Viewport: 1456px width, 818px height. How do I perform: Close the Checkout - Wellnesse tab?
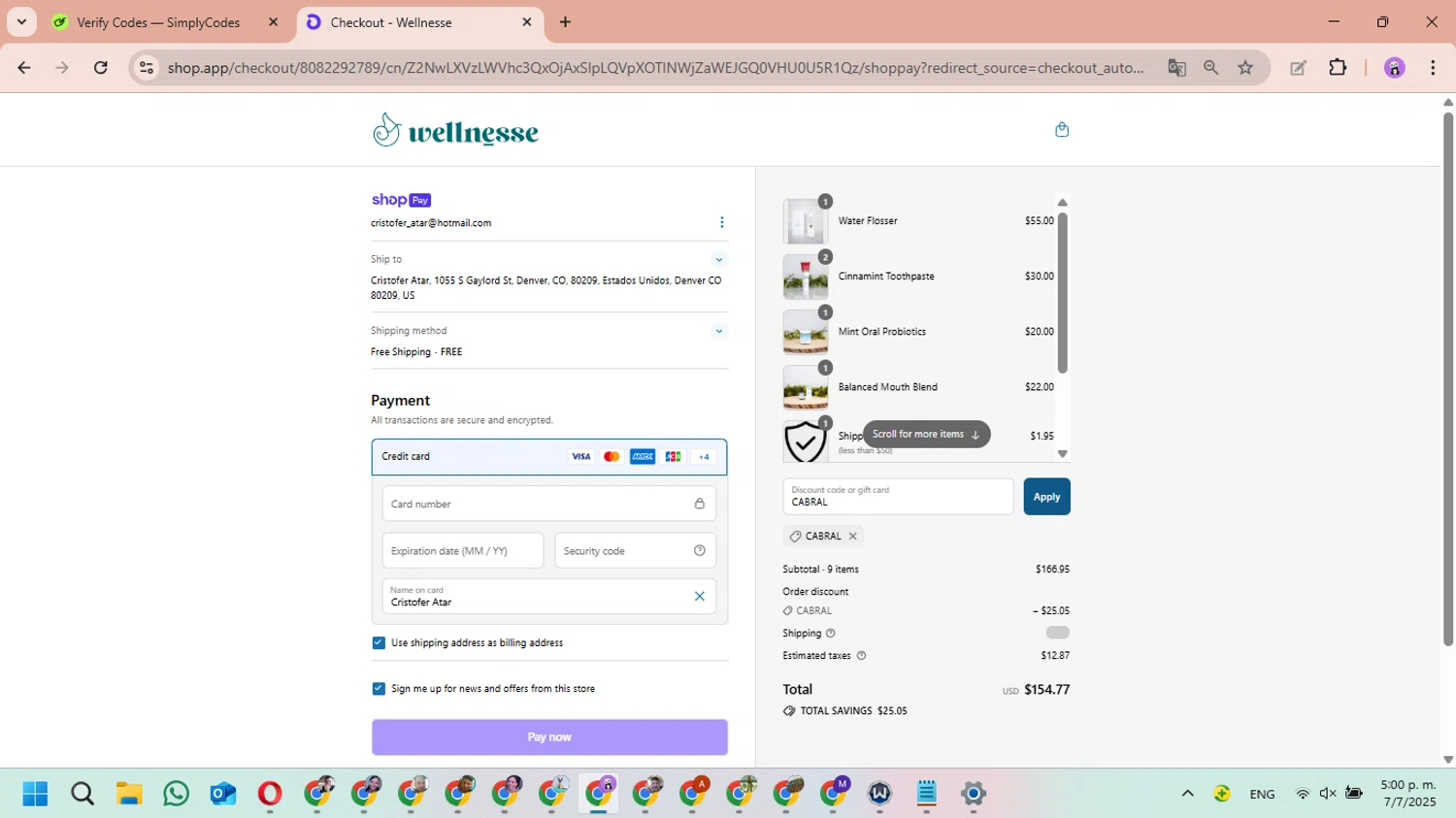(527, 22)
